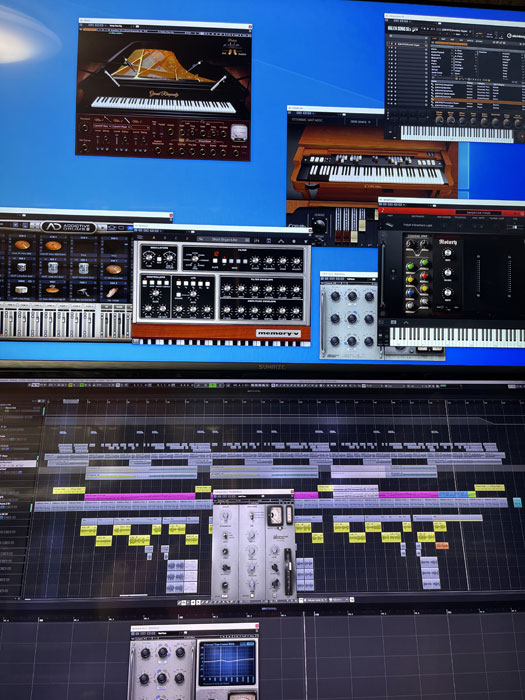Select the first crash cymbal kit slot
Screen dimensions: 525x700
click(x=22, y=245)
